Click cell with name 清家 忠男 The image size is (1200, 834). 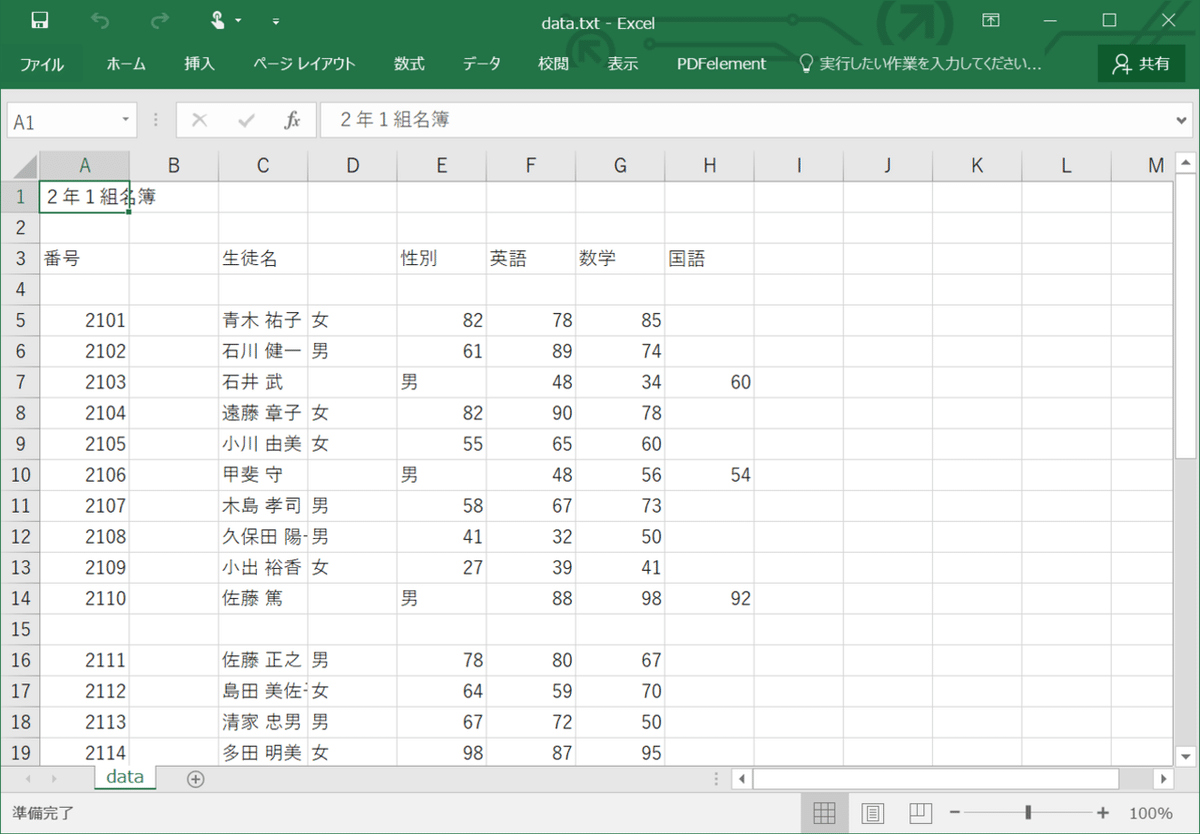[x=263, y=722]
